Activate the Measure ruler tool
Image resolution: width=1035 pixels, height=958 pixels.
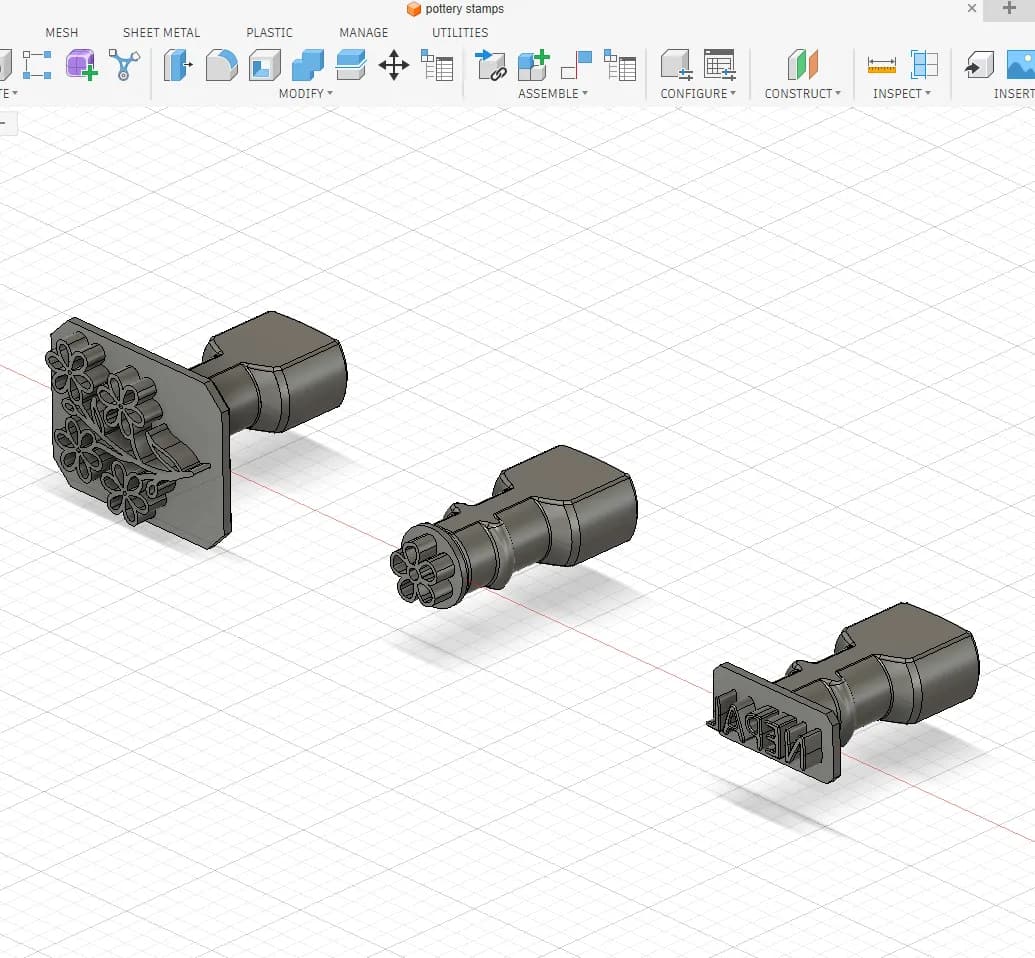882,65
